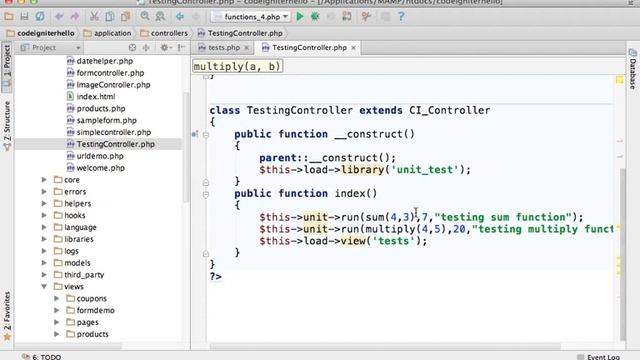Click the green Run button
Viewport: 640px width, 360px height.
300,17
